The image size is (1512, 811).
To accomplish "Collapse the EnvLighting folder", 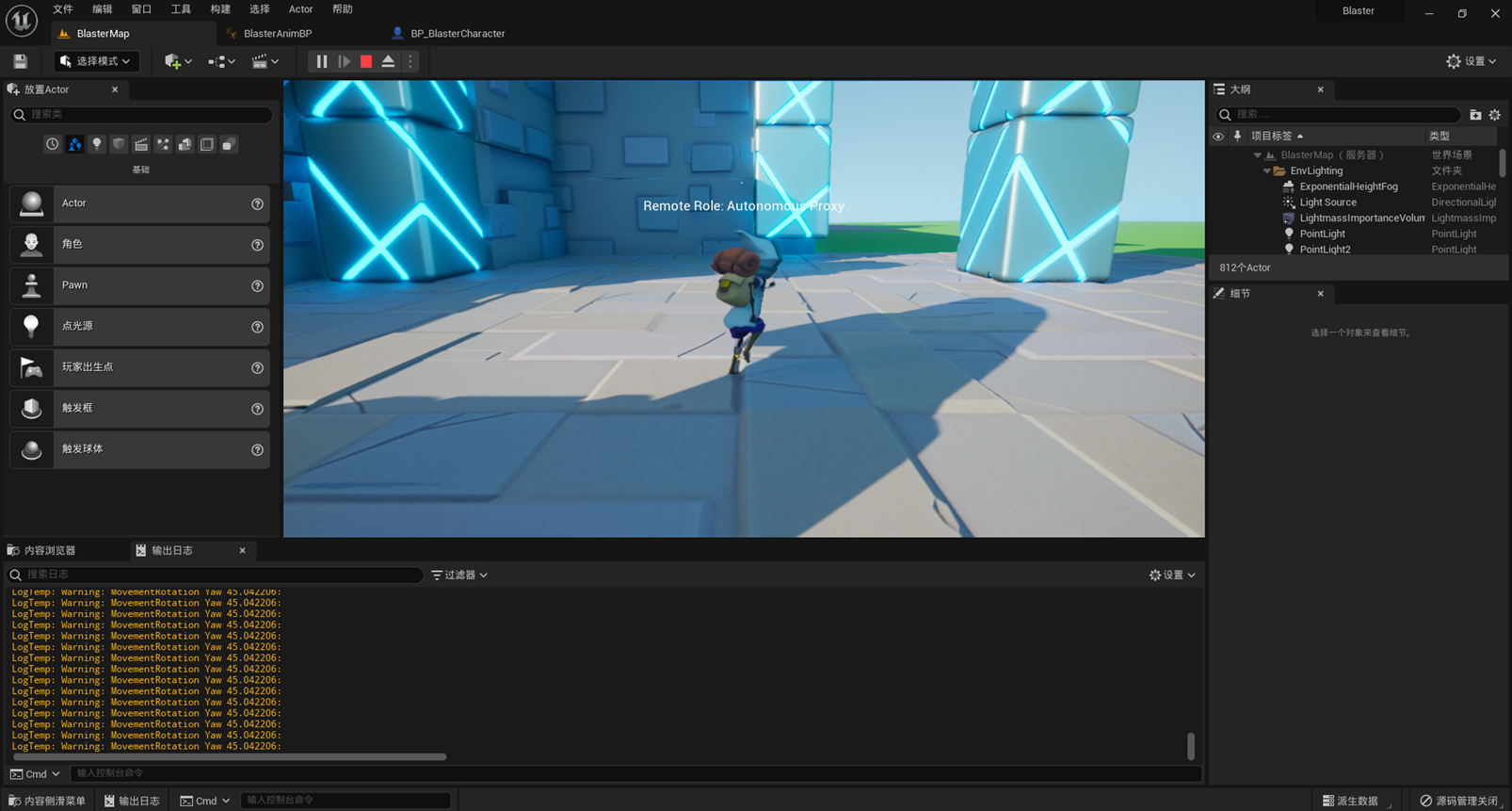I will (x=1267, y=171).
